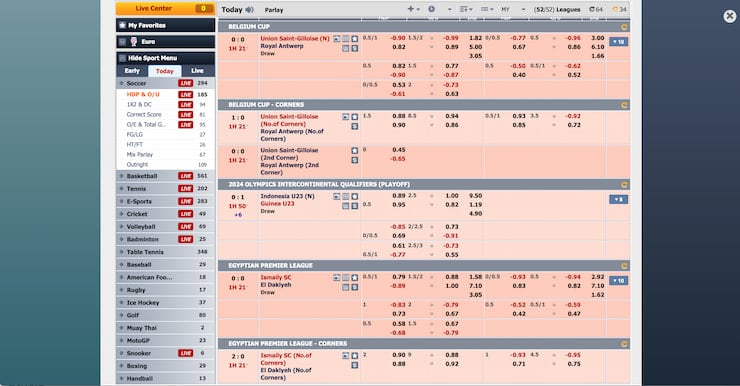Refresh the Egyptian Premier League header
The width and height of the screenshot is (740, 386).
[624, 266]
